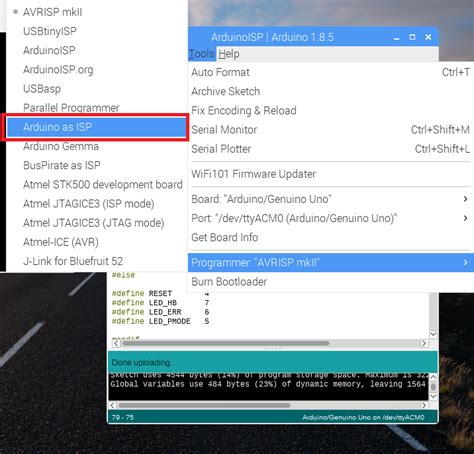Select Arduino as ISP programmer
474x454 pixels.
pos(96,127)
